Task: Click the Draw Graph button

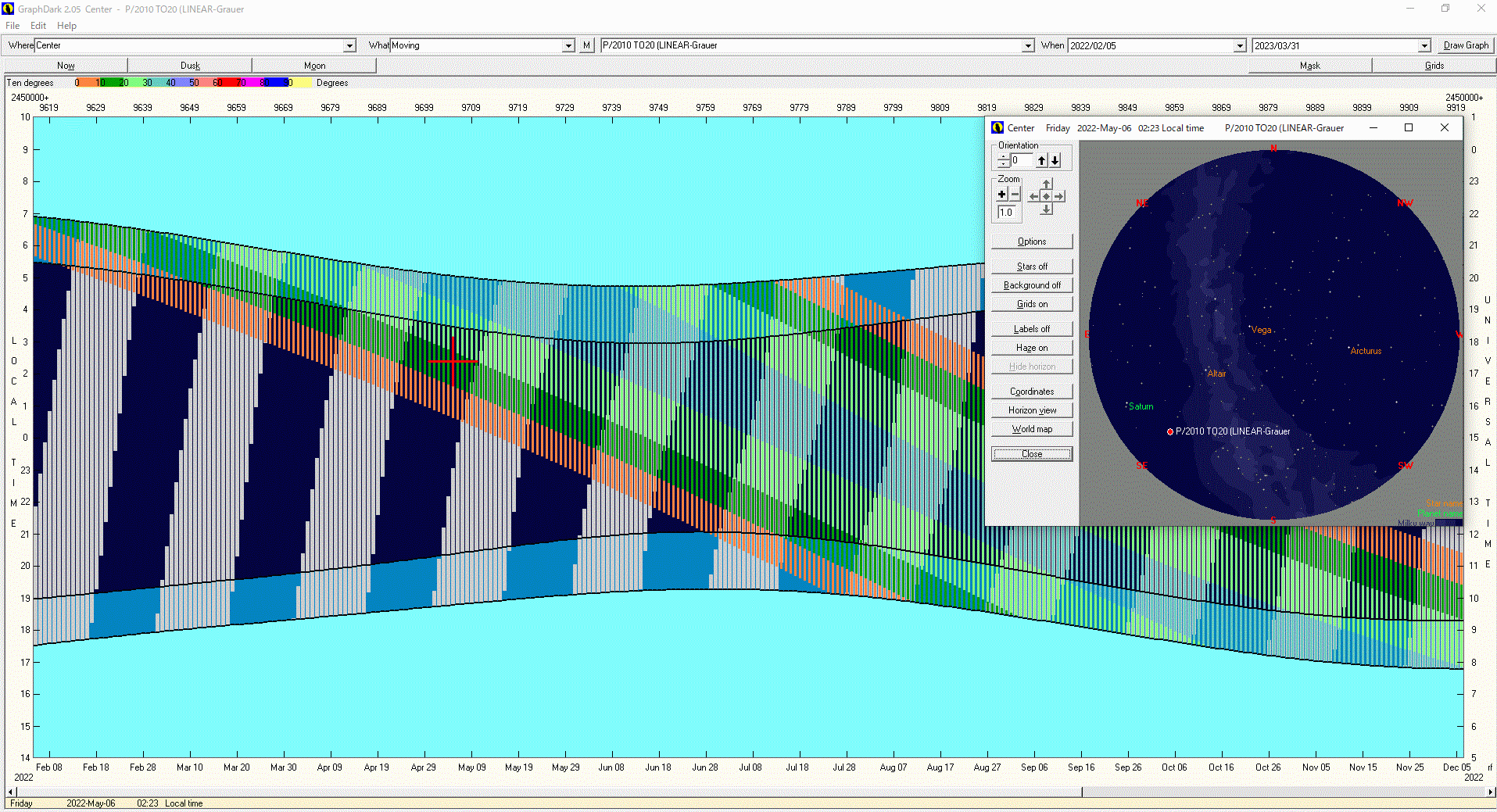Action: pos(1466,45)
